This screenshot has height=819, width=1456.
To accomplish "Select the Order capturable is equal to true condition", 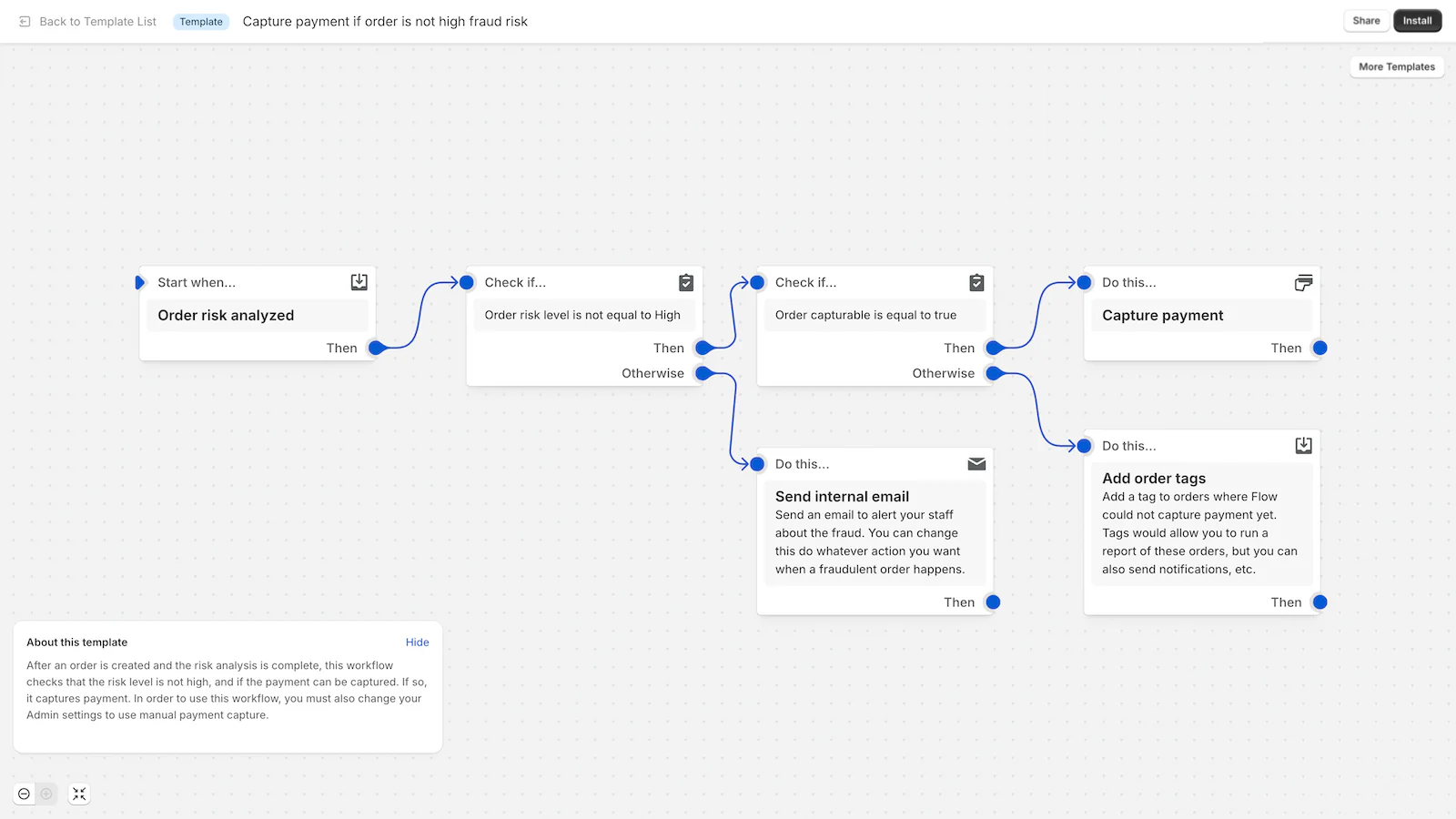I will pos(865,315).
